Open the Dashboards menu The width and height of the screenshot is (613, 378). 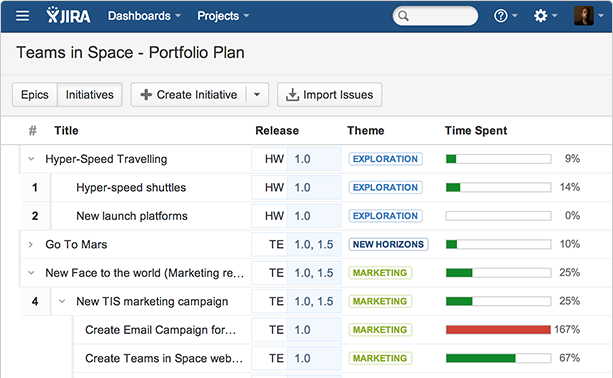tap(144, 16)
